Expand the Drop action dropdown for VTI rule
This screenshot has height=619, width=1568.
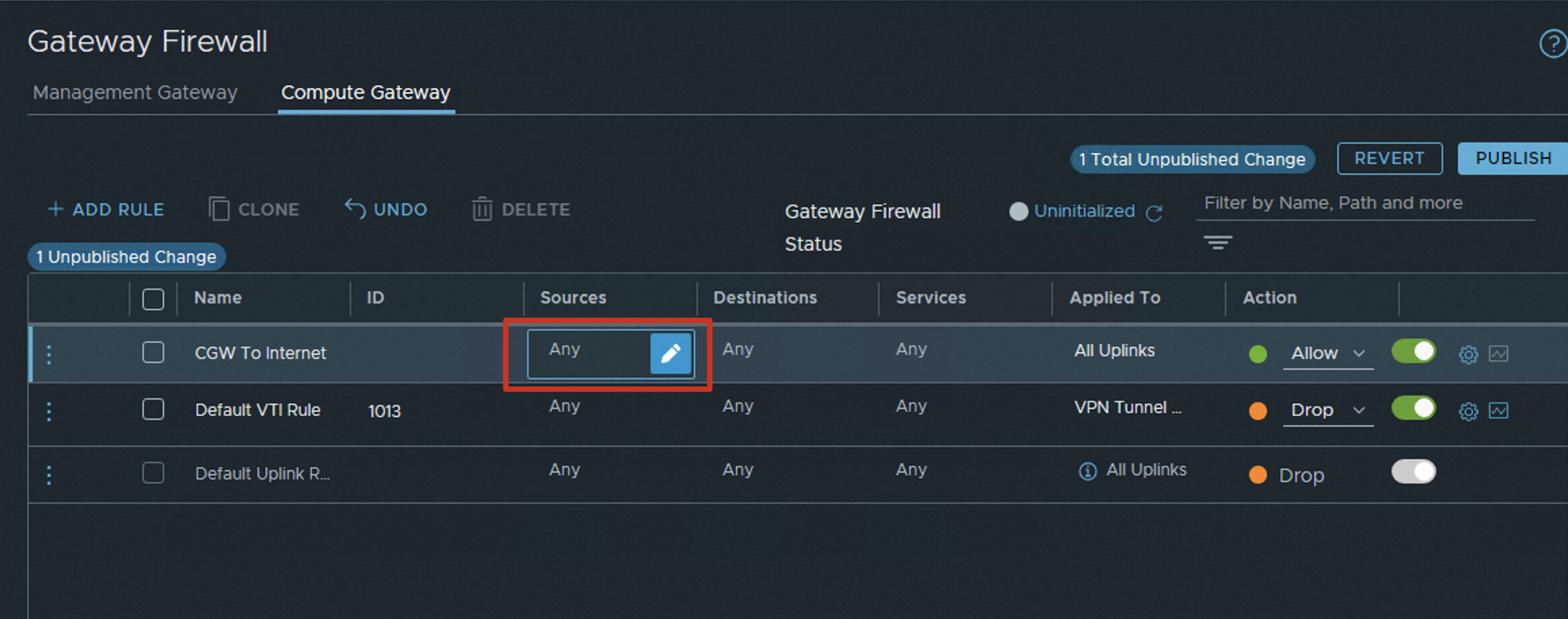coord(1327,410)
